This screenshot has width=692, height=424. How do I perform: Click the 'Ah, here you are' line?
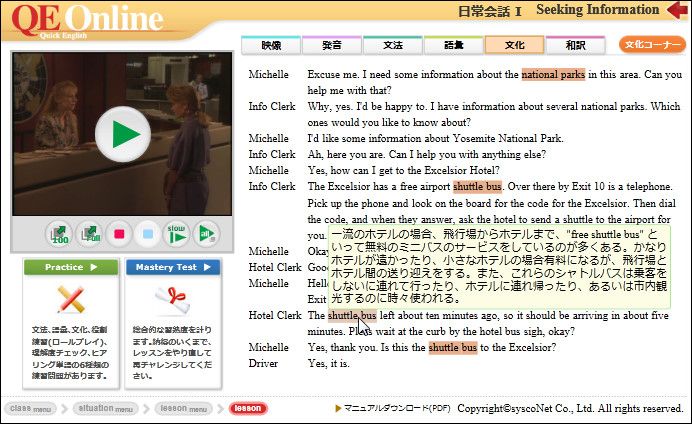(x=427, y=154)
